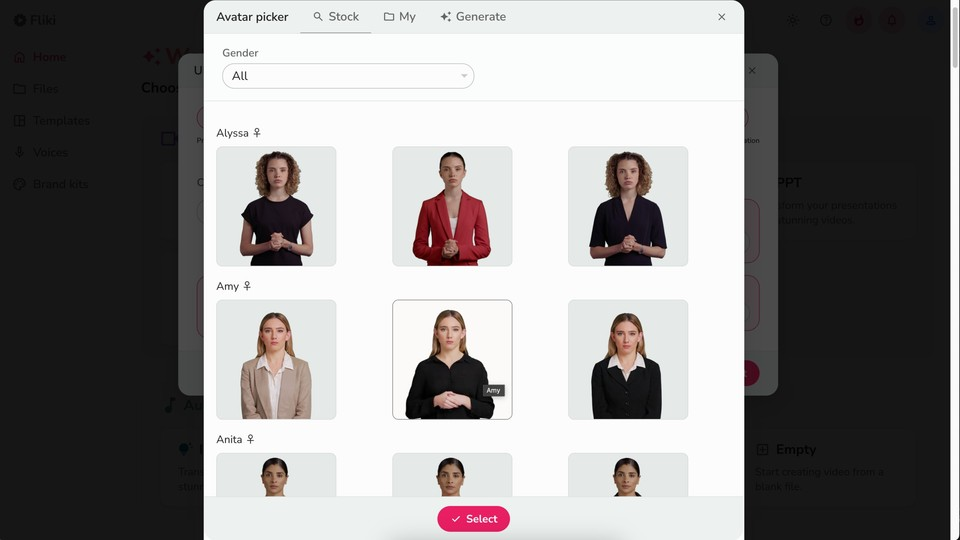Open the Generate tab
960x540 pixels.
[473, 17]
